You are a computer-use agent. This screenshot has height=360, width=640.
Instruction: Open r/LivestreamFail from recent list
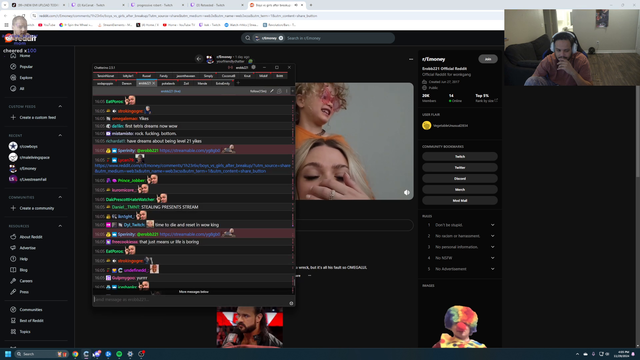click(x=33, y=180)
